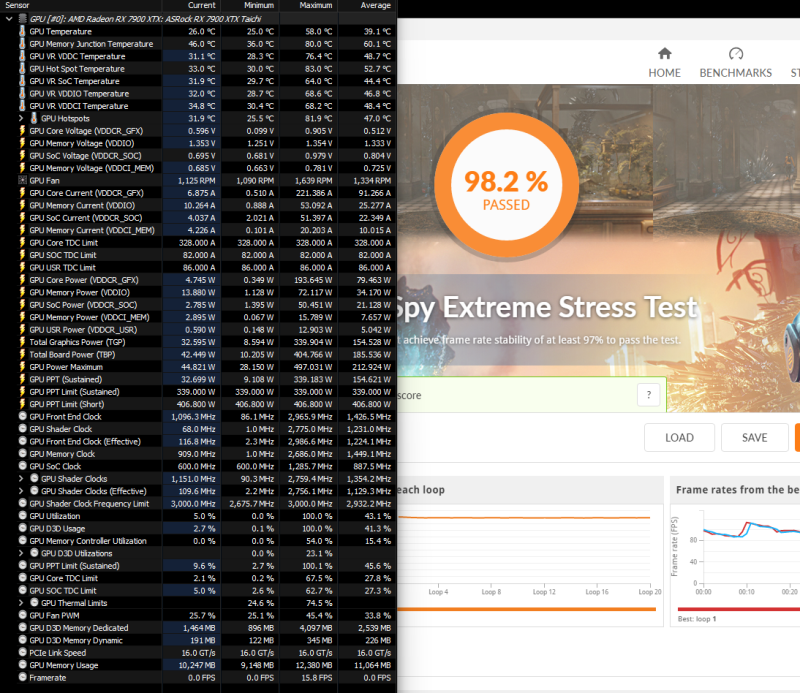This screenshot has width=800, height=693.
Task: Expand the GPU Shader Clocks row
Action: 21,479
